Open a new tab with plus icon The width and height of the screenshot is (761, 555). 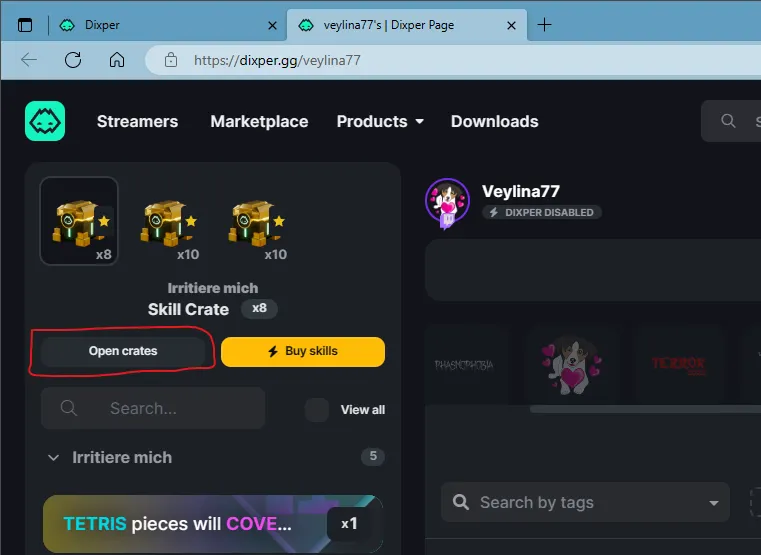coord(545,25)
